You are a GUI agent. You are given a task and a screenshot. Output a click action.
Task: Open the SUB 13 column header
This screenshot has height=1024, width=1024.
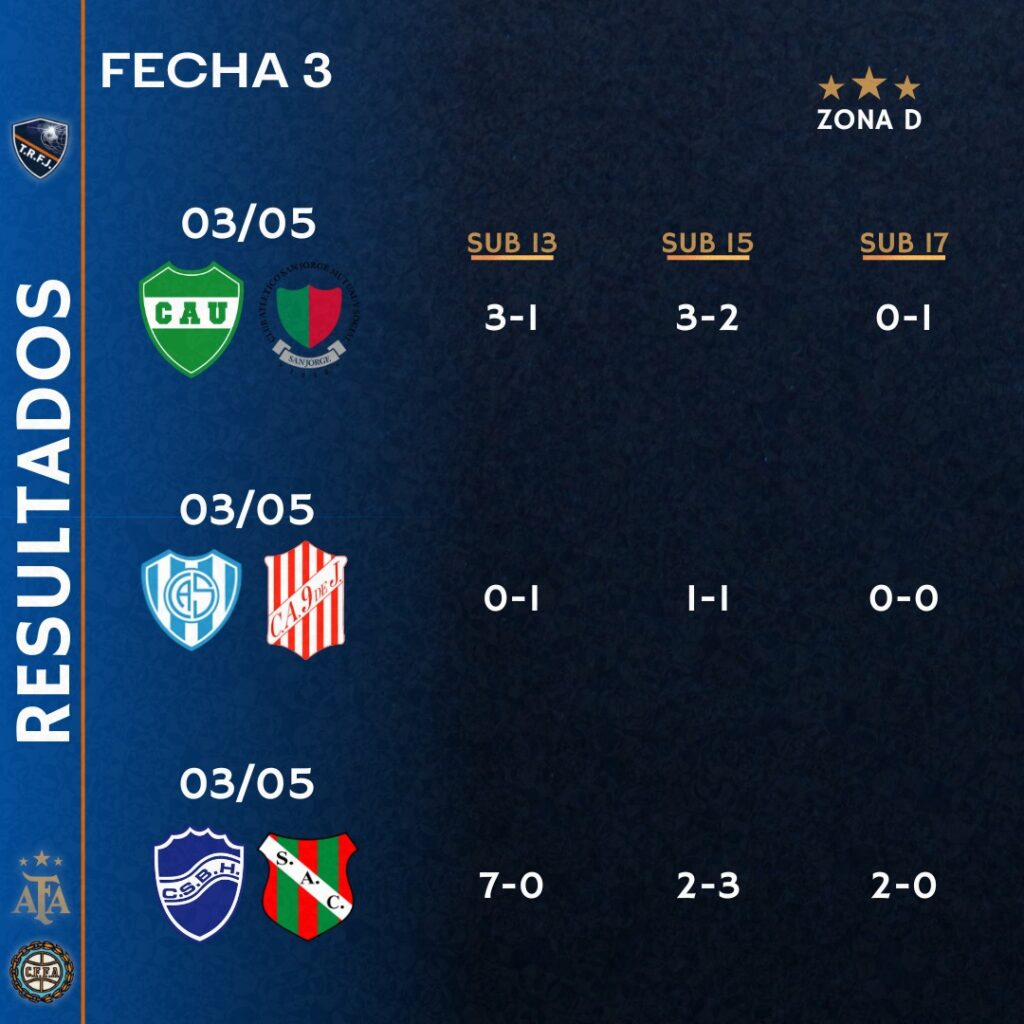coord(512,244)
